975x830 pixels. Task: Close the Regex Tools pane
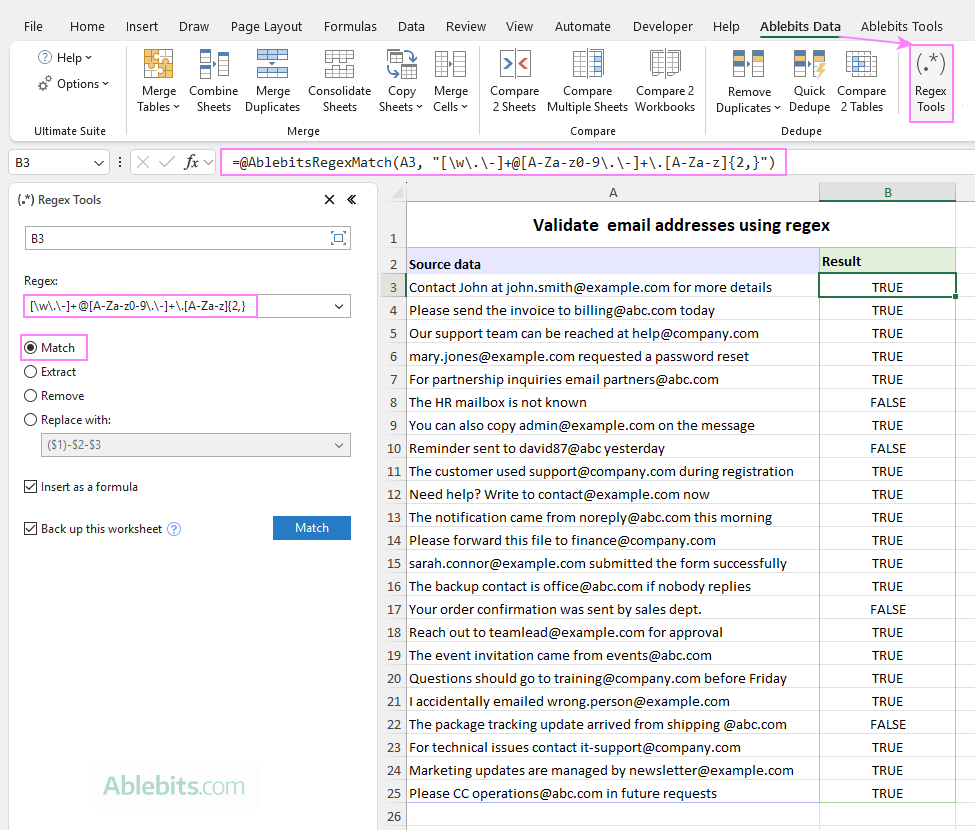click(330, 200)
